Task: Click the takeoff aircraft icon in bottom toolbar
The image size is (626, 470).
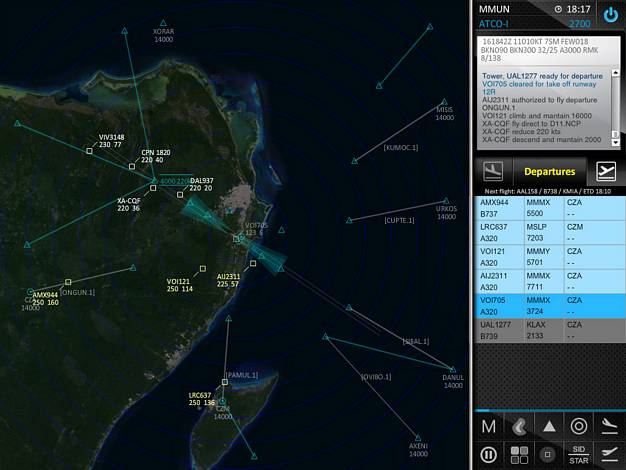Action: point(608,454)
